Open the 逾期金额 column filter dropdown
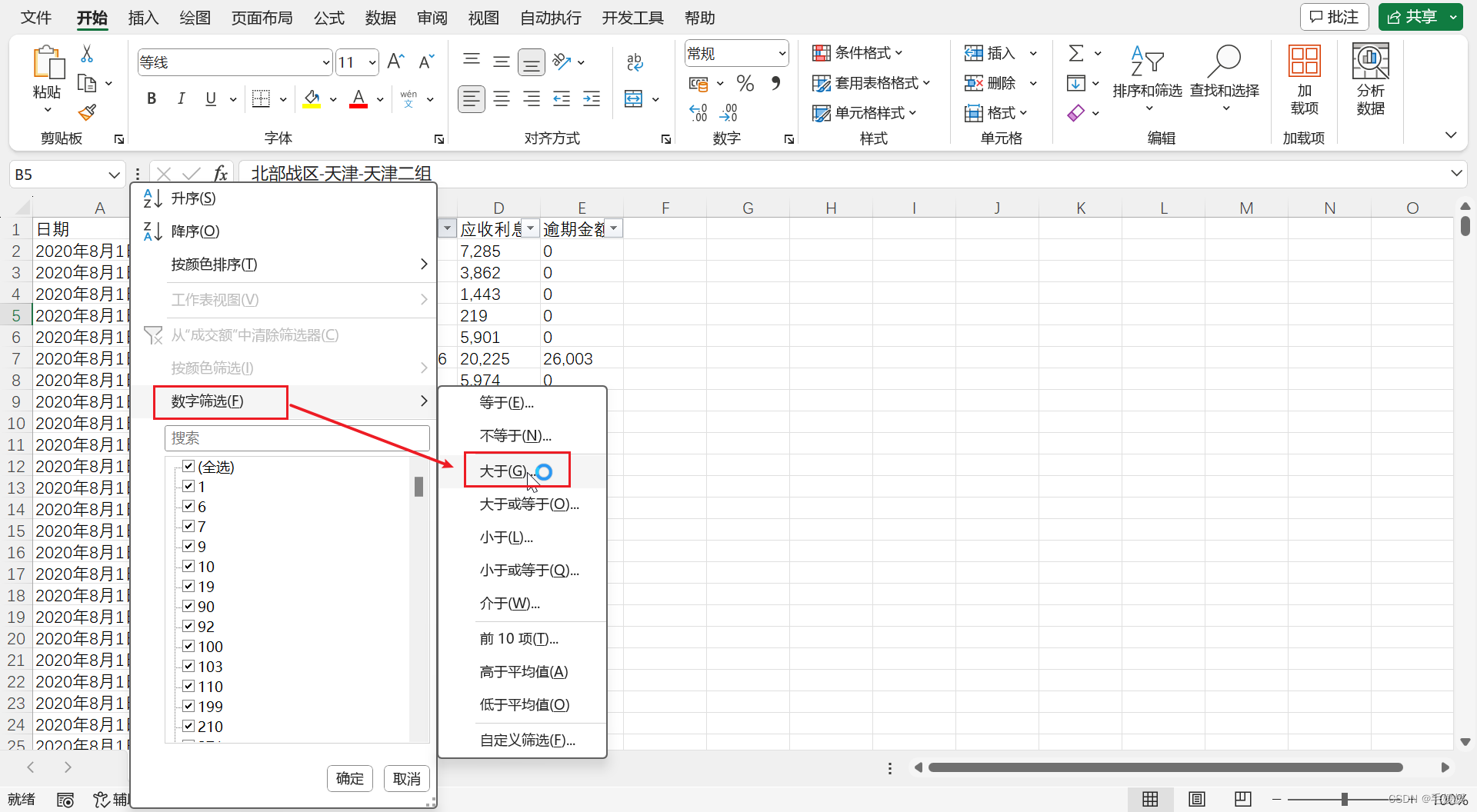Viewport: 1477px width, 812px height. (613, 228)
